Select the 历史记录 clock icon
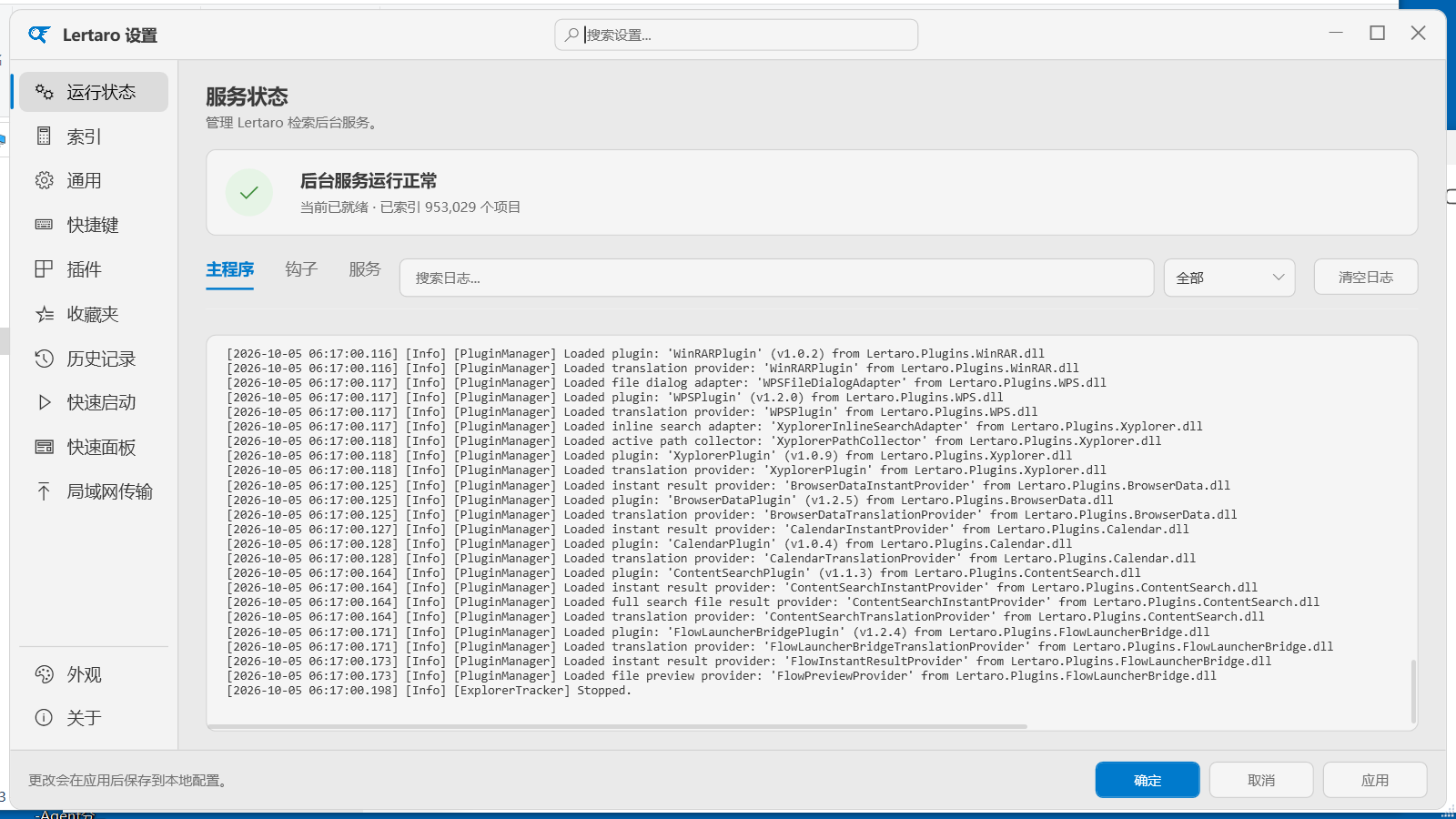1456x819 pixels. click(x=44, y=359)
